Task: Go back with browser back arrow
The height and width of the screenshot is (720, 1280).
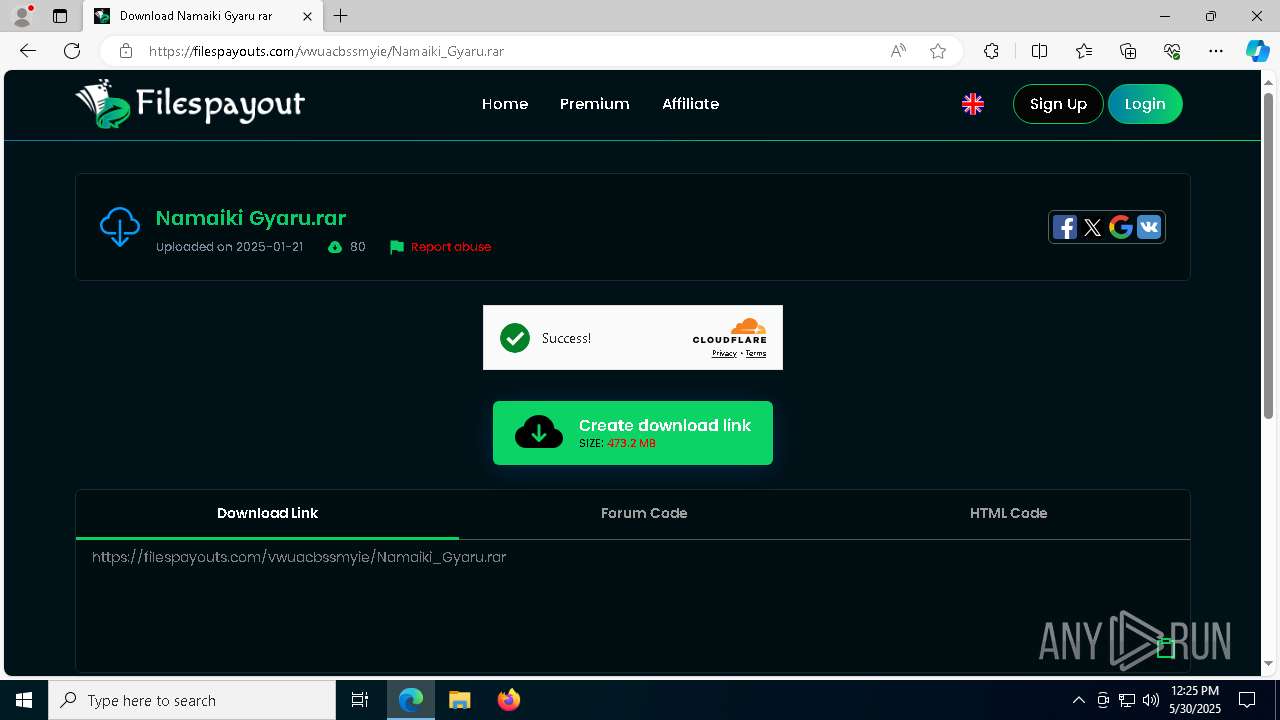Action: point(28,51)
